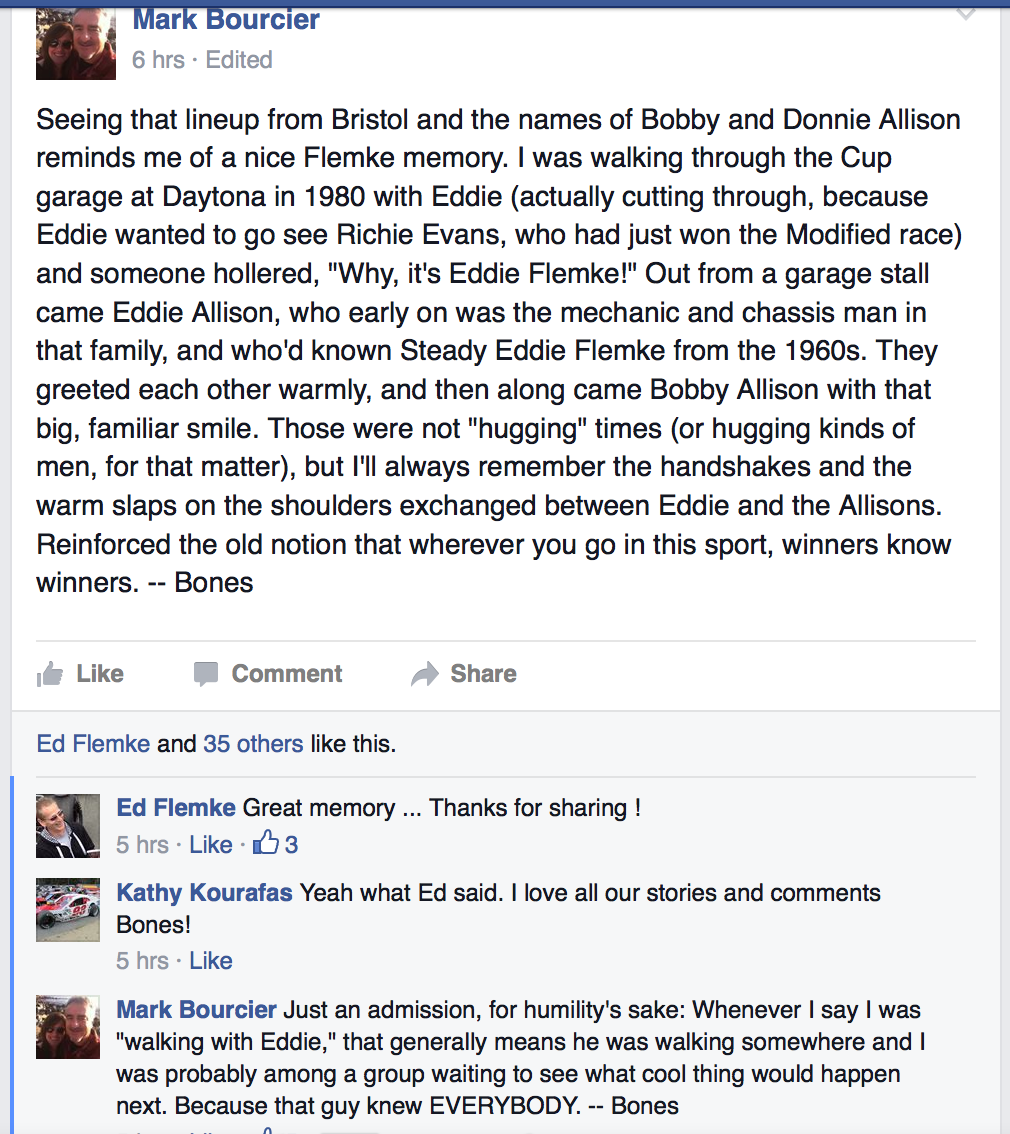Screen dimensions: 1010x1134
Task: Open Mark Bourcier's profile photo on post
Action: pos(76,43)
